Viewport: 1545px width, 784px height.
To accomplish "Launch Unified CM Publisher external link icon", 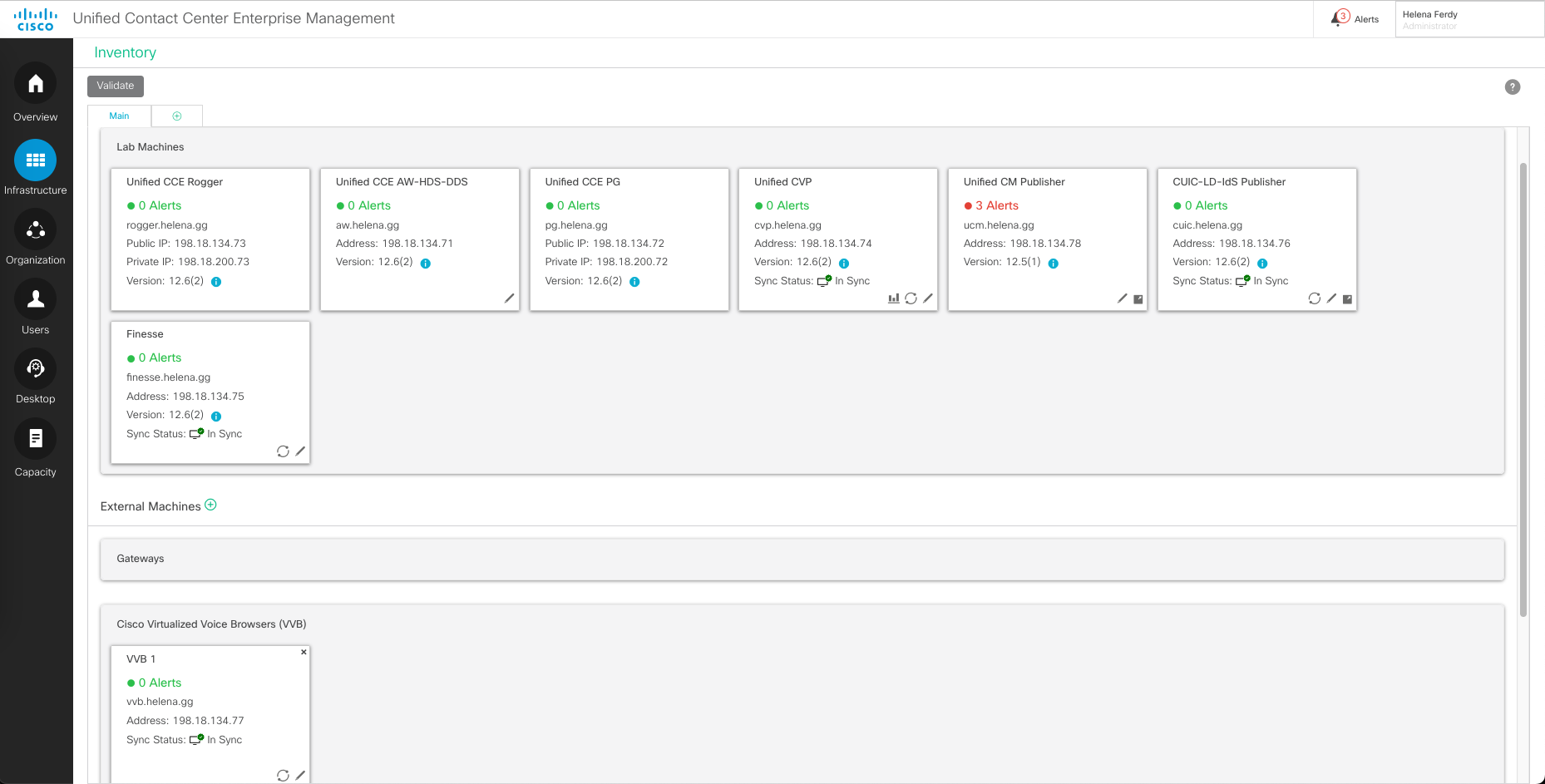I will click(1138, 299).
